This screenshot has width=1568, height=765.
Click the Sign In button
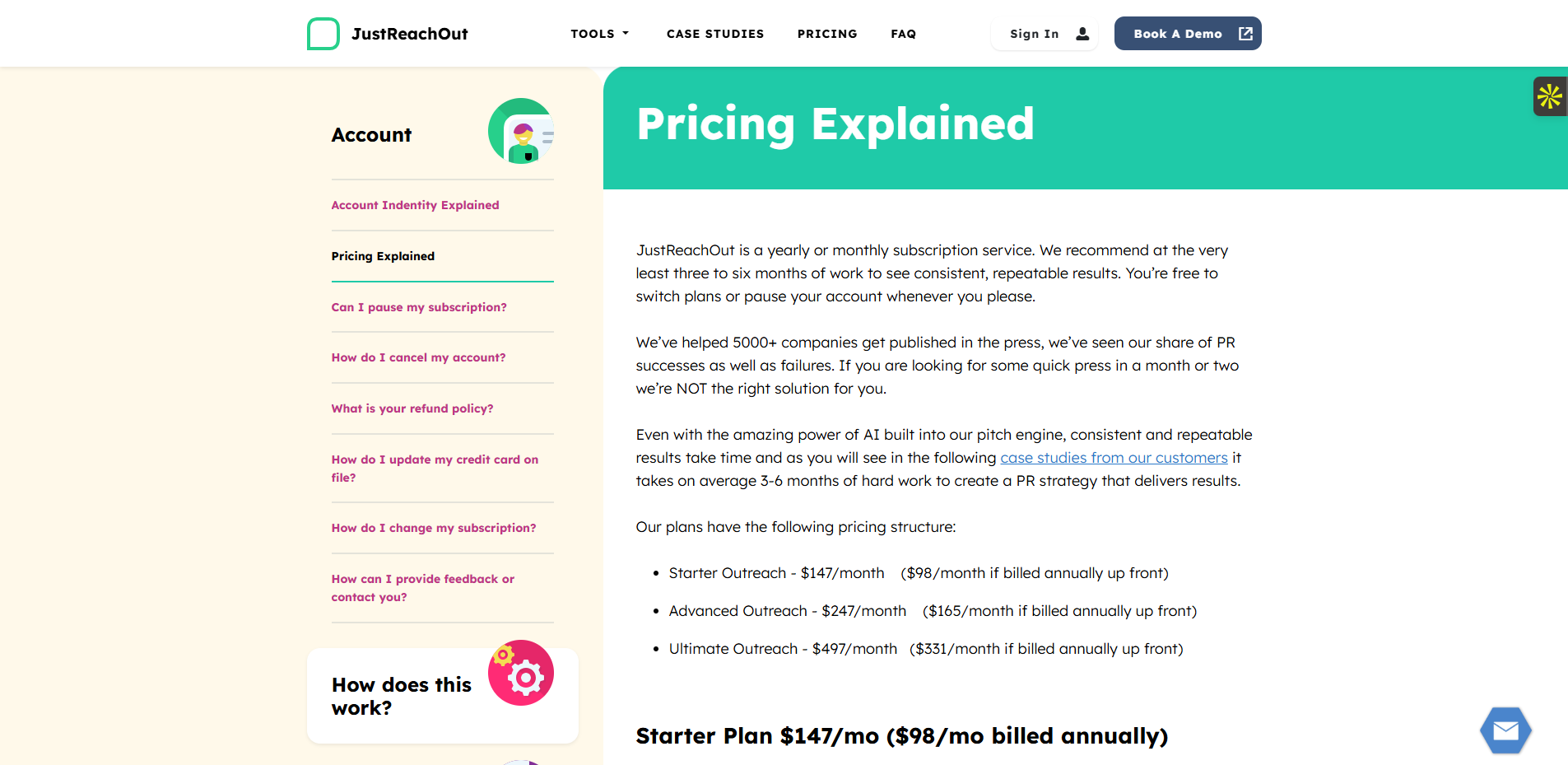pyautogui.click(x=1035, y=34)
